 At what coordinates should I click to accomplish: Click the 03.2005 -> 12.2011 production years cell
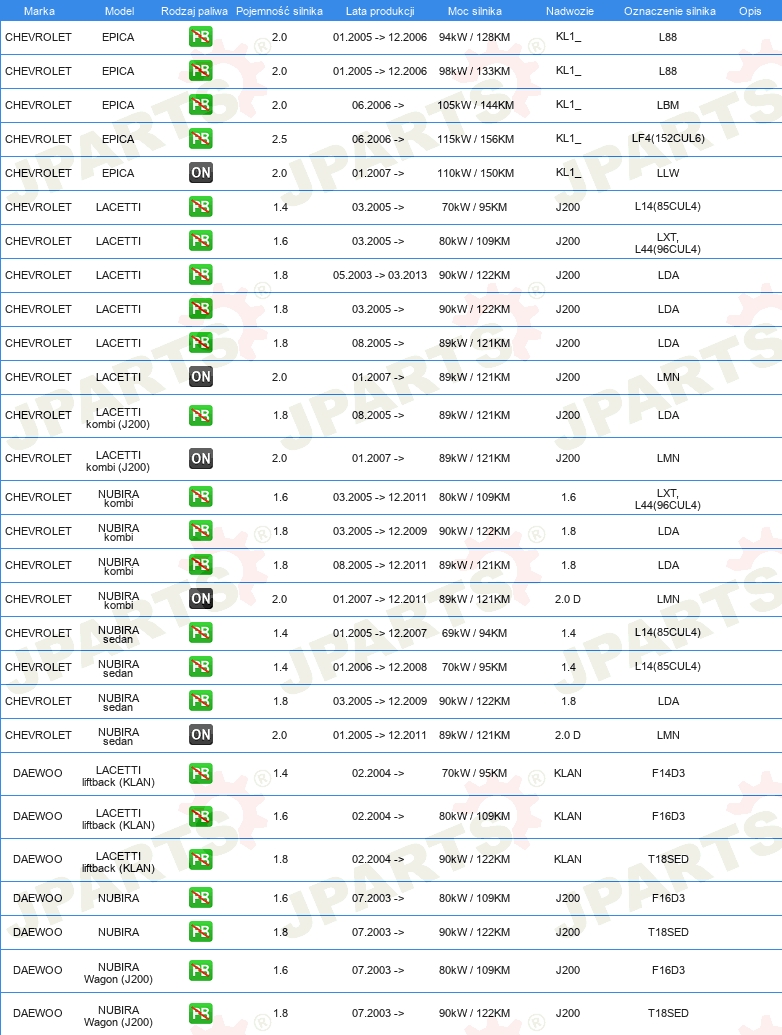(x=380, y=497)
